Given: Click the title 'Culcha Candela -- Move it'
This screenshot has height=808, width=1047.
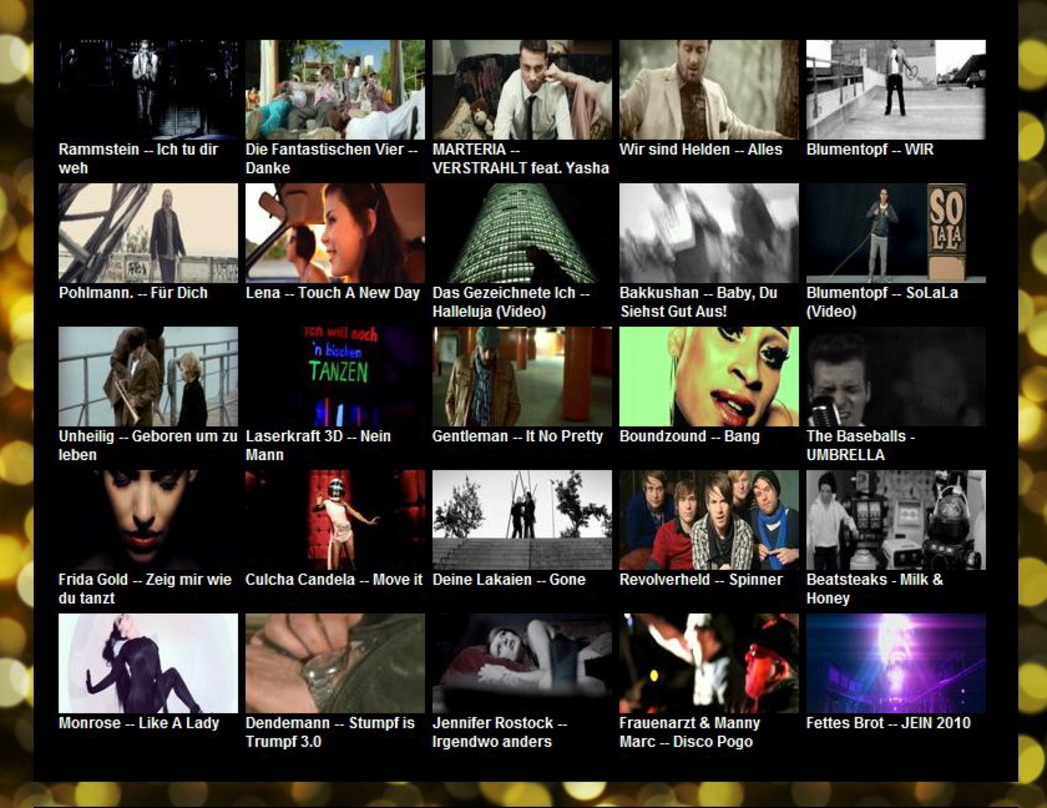Looking at the screenshot, I should pyautogui.click(x=334, y=580).
